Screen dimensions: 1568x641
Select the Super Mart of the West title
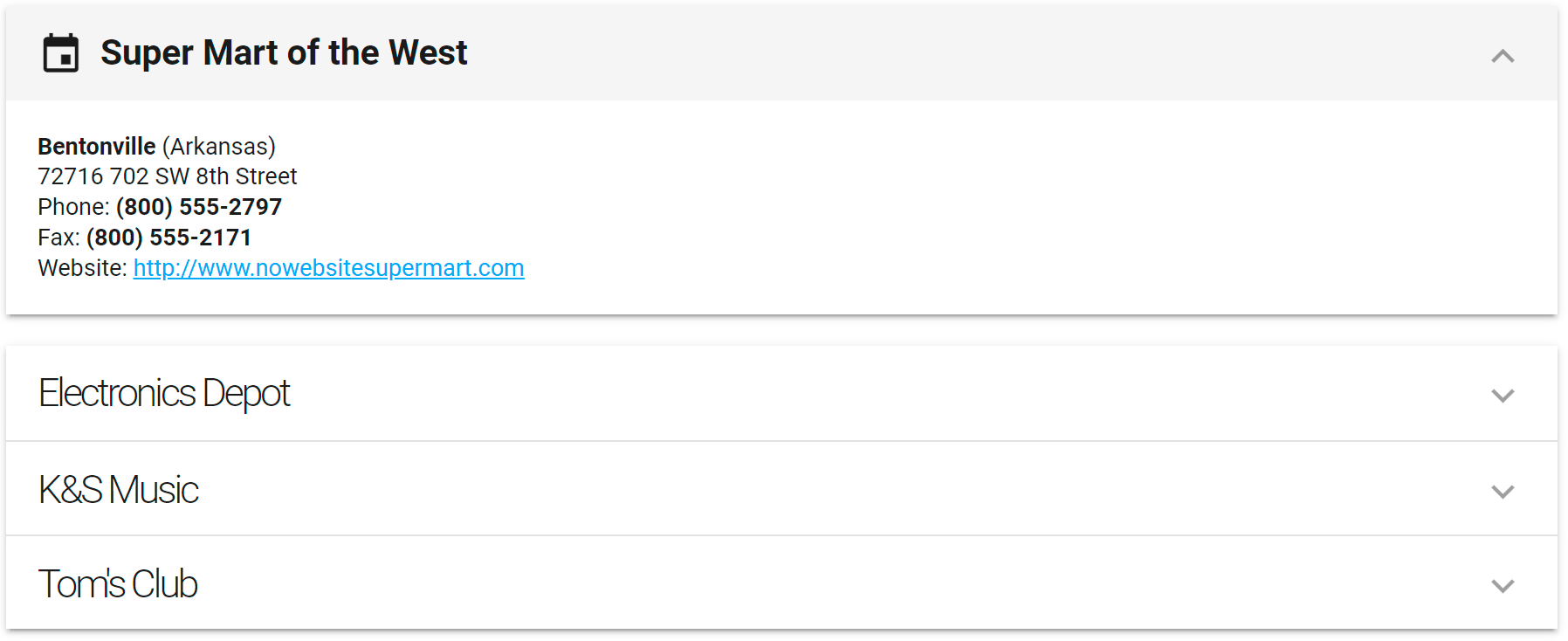[284, 52]
